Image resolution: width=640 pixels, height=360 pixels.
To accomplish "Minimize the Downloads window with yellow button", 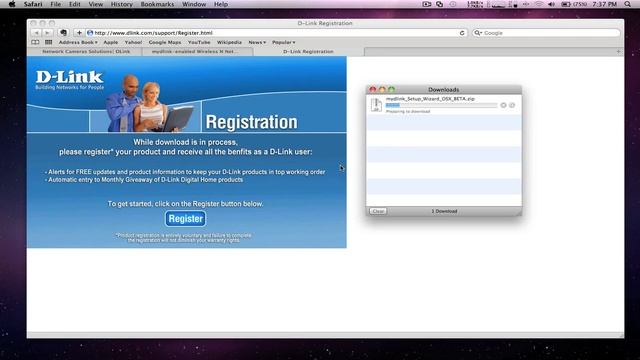I will pyautogui.click(x=382, y=89).
